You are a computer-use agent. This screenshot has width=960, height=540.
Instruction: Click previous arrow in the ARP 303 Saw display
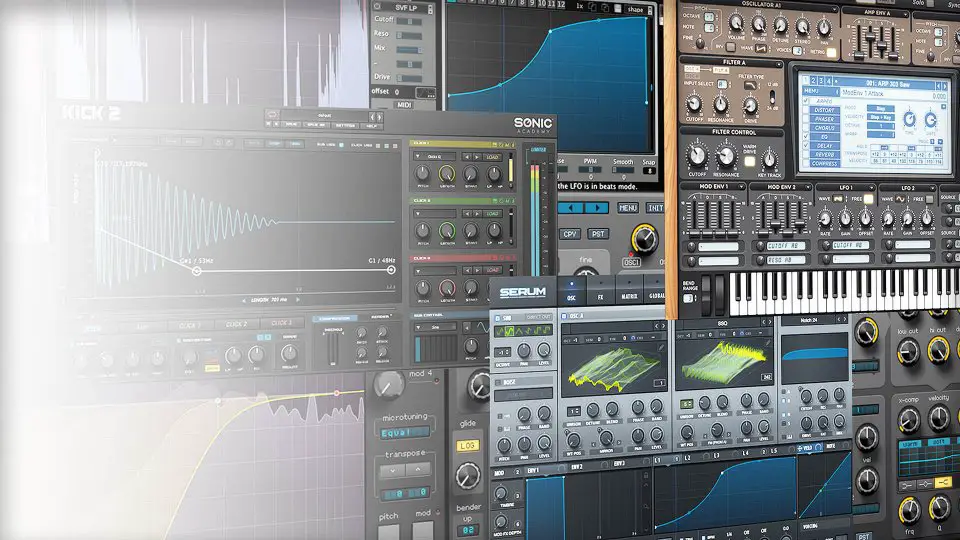point(938,85)
